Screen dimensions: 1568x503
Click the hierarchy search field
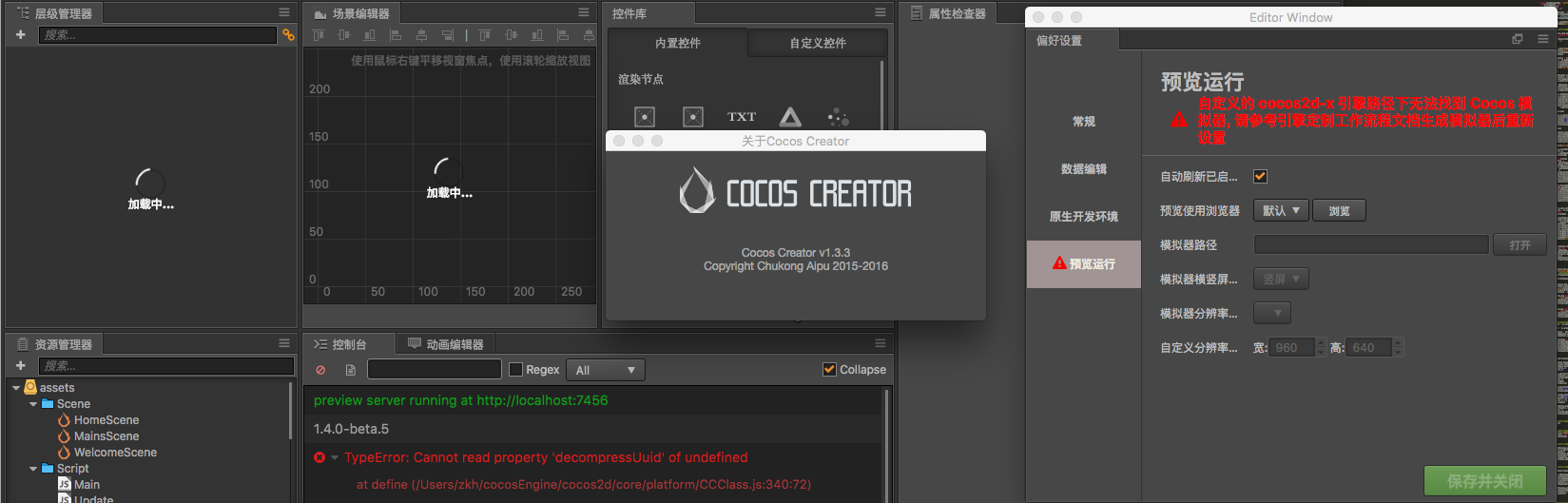pos(157,34)
